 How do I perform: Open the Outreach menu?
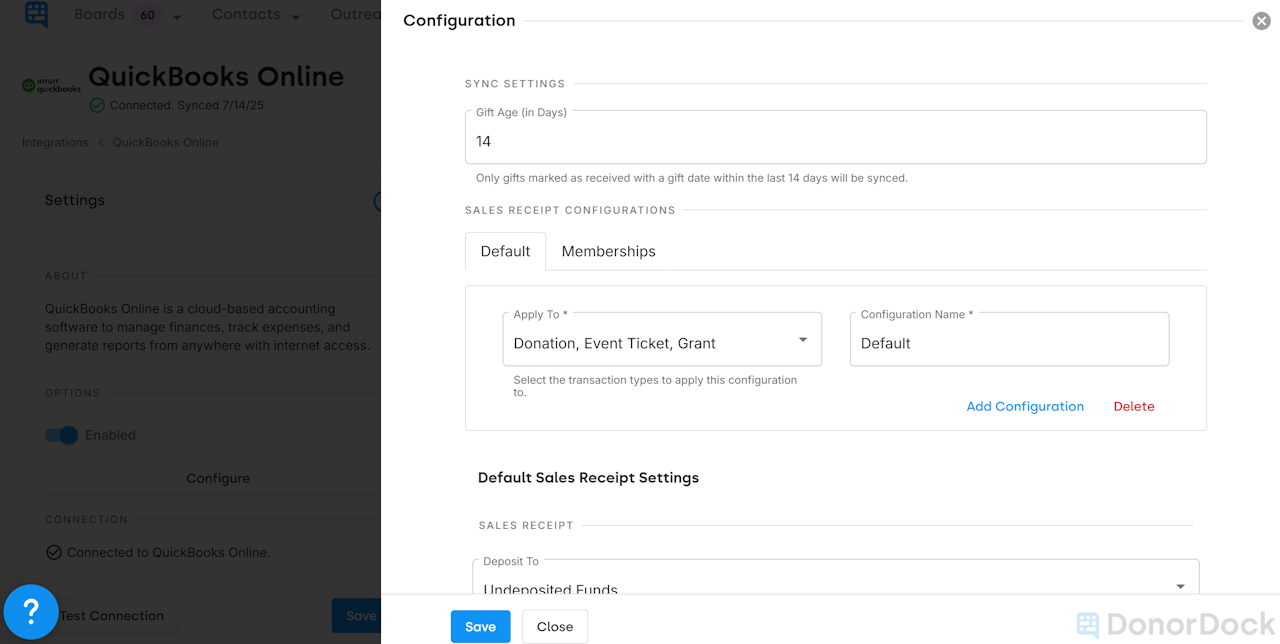pos(357,15)
